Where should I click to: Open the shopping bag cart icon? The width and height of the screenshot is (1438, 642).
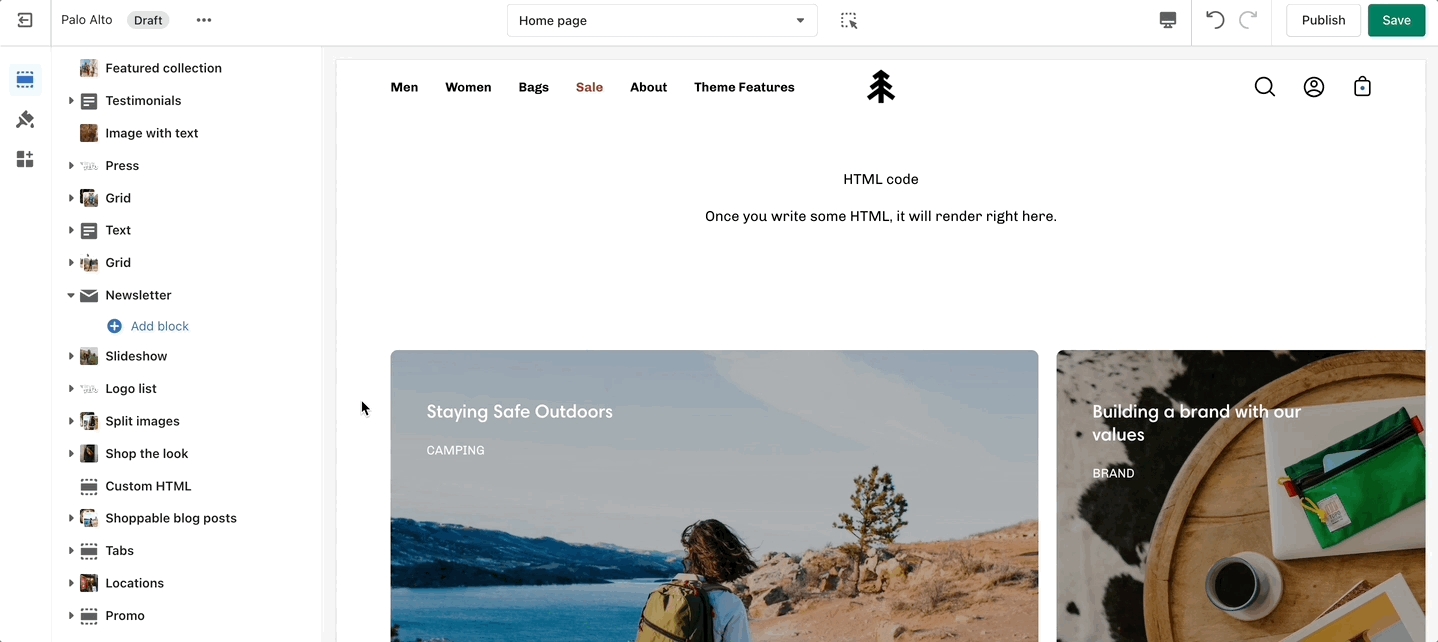pyautogui.click(x=1362, y=87)
